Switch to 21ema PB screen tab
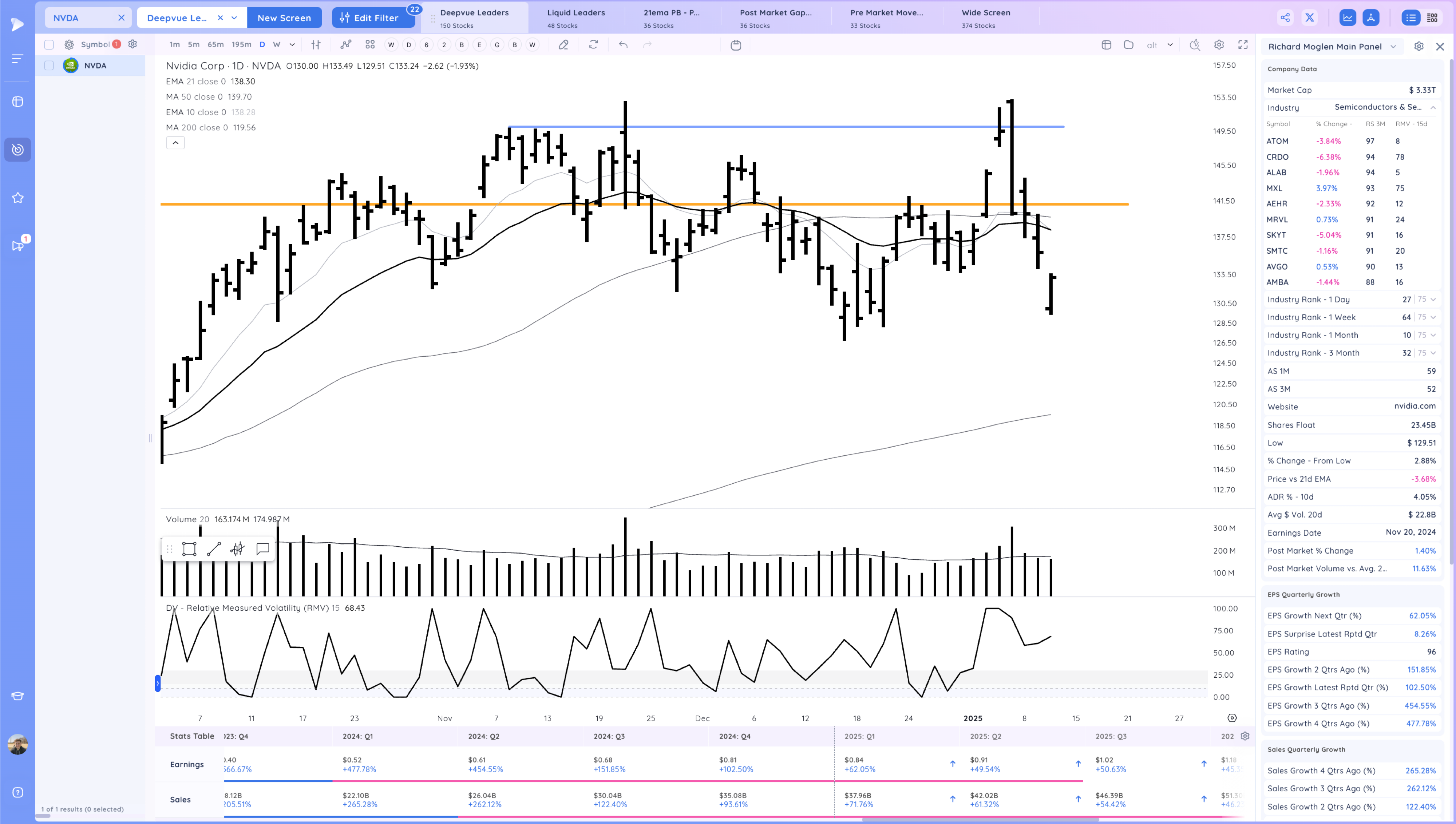This screenshot has width=1456, height=824. point(672,18)
